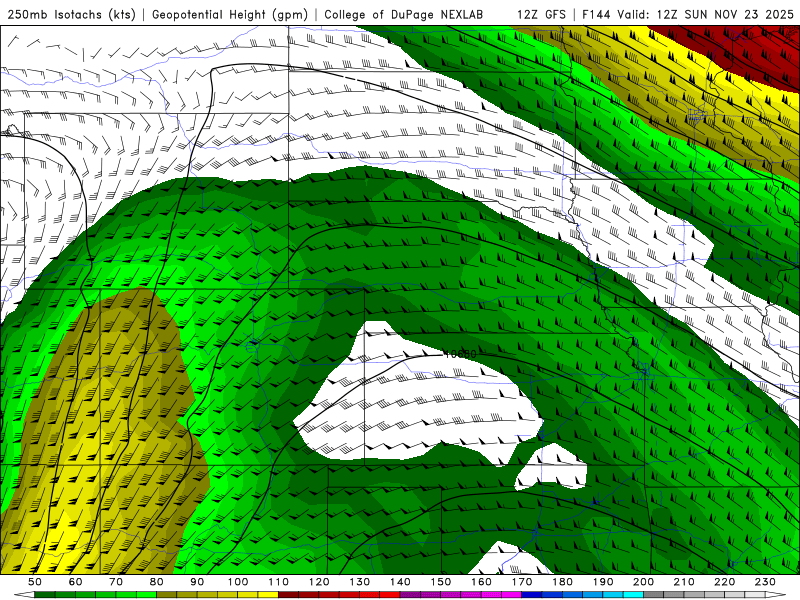Click the dark red swatch starting at 110
The width and height of the screenshot is (800, 600).
[x=288, y=595]
